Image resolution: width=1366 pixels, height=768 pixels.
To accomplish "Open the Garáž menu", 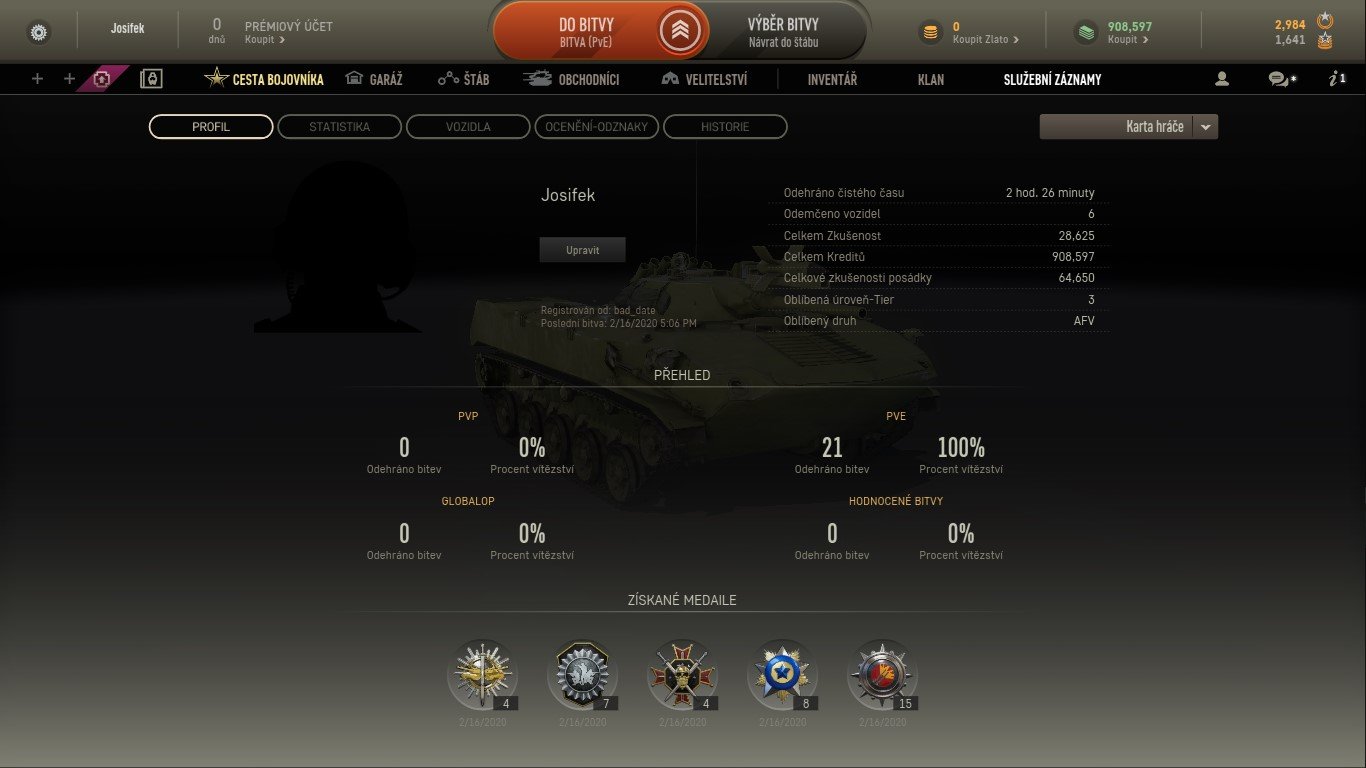I will (373, 79).
